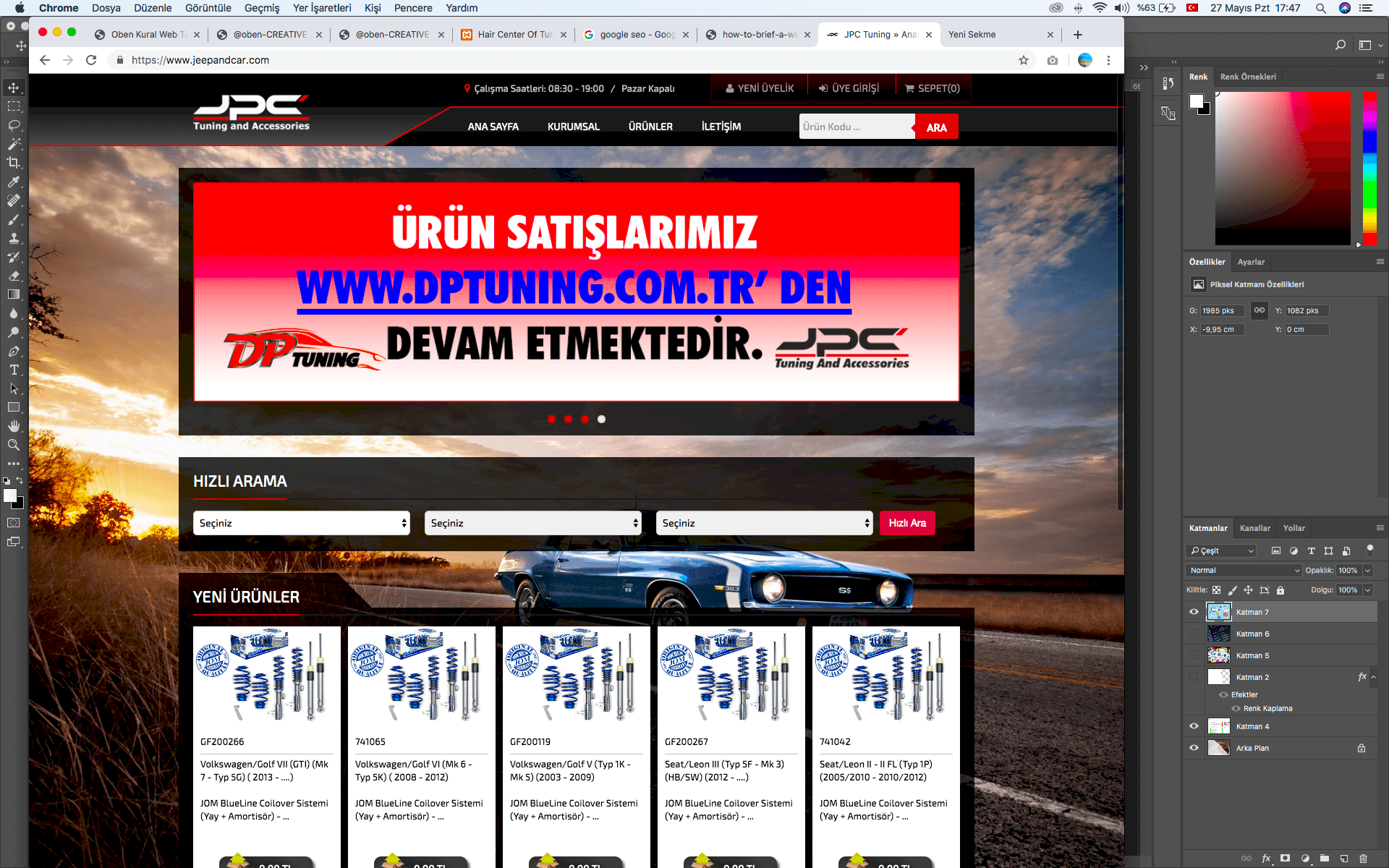Viewport: 1389px width, 868px height.
Task: Show Katman 2 layer
Action: click(x=1194, y=677)
